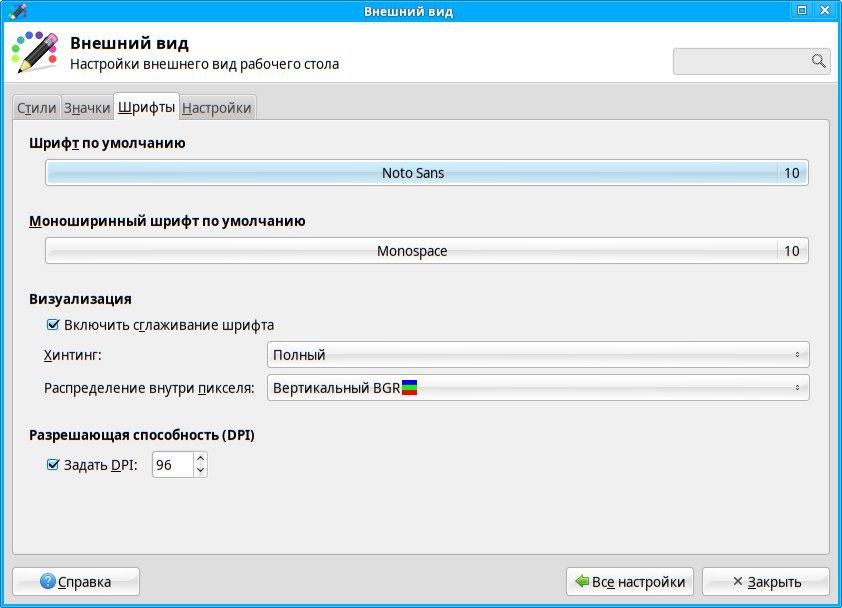The width and height of the screenshot is (842, 608).
Task: Click the BGR subpixel color icon
Action: click(409, 387)
